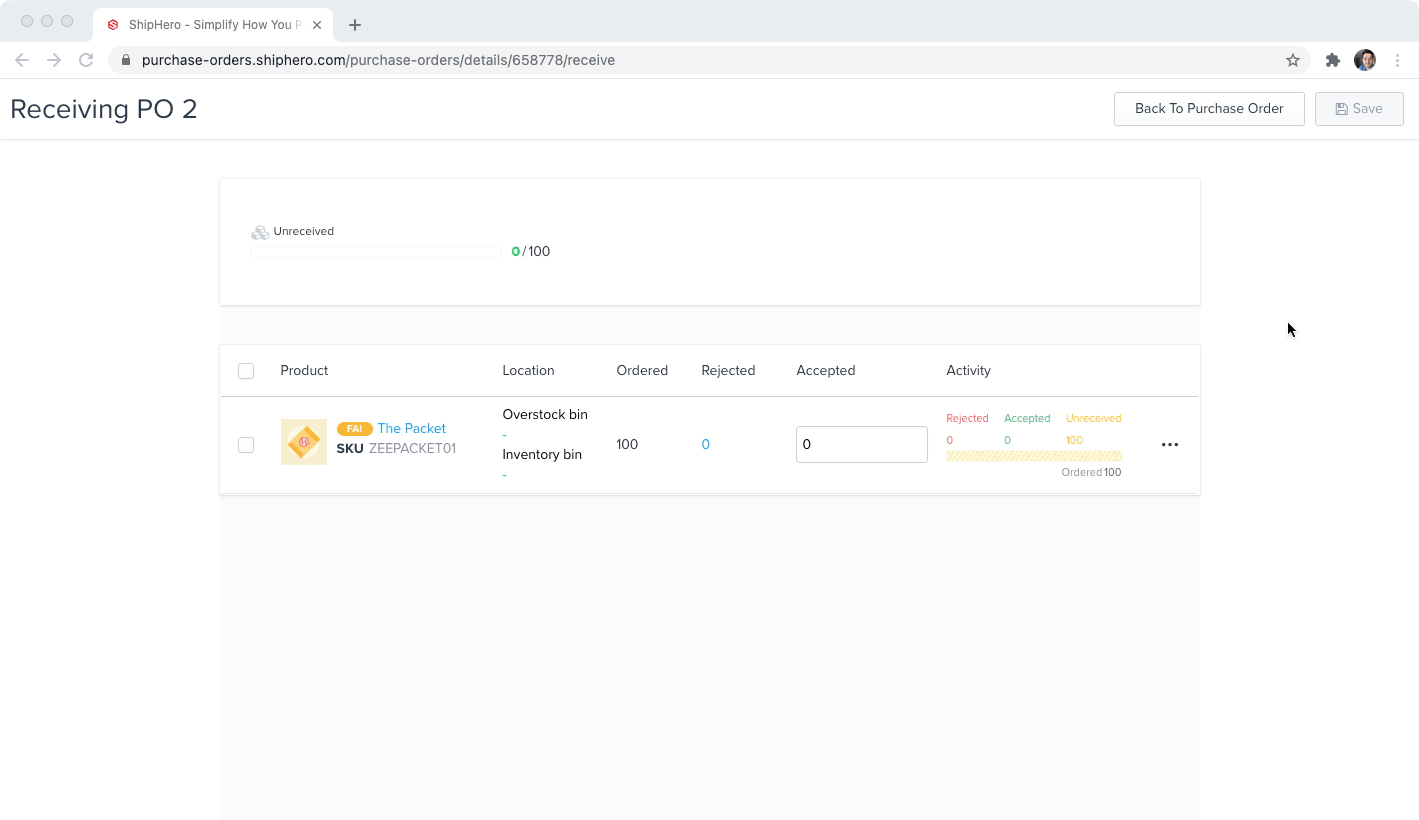Click the Ordered column header

click(x=642, y=370)
